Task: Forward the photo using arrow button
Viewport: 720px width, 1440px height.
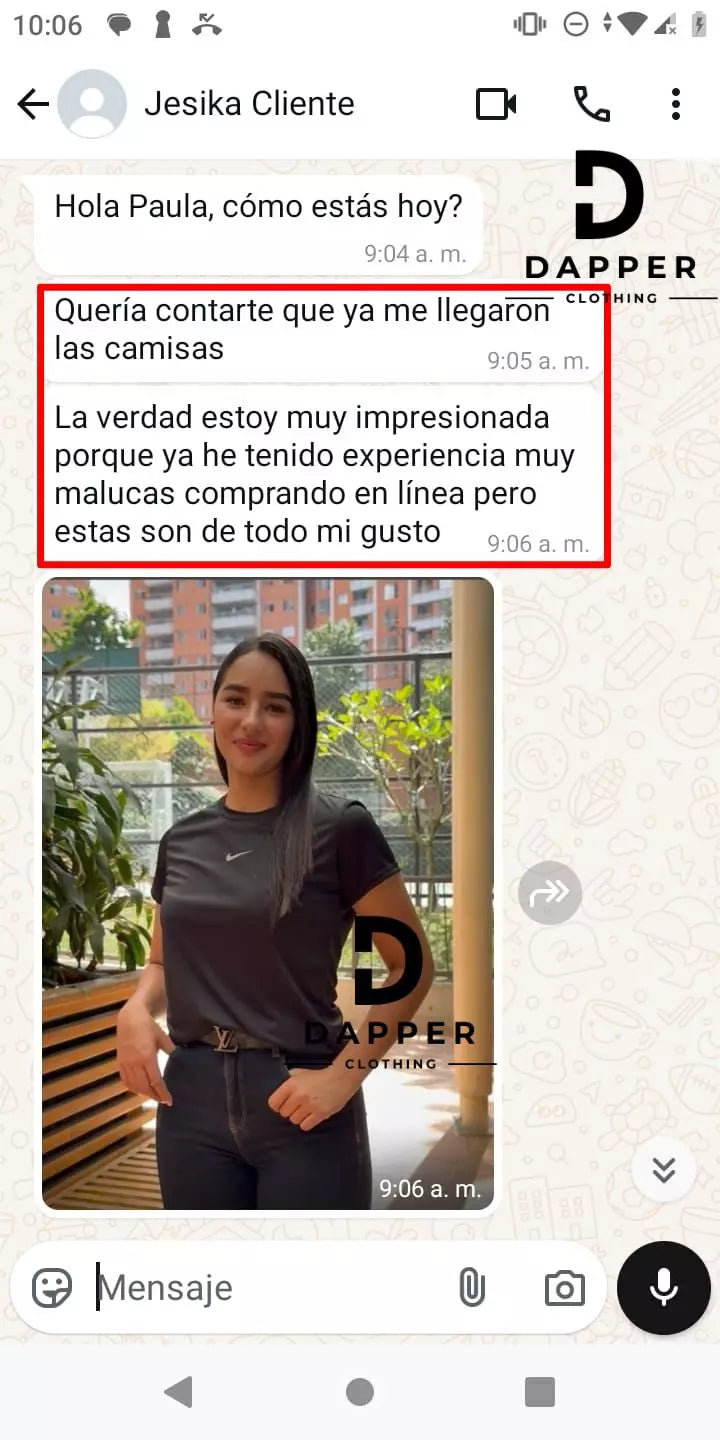Action: (x=550, y=892)
